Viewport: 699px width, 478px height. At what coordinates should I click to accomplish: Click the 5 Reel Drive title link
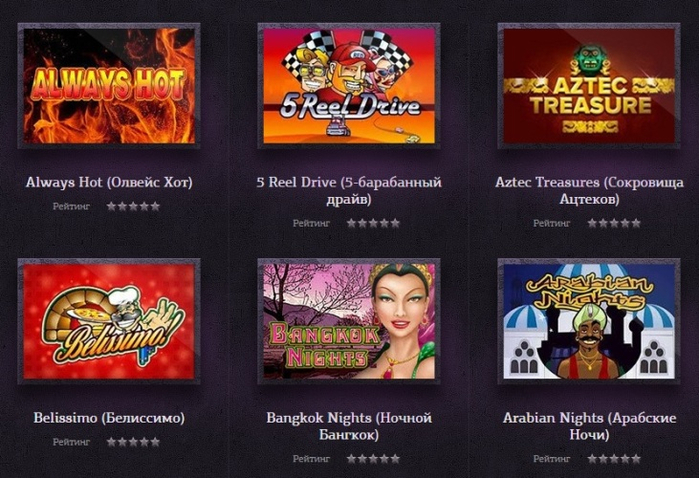349,190
